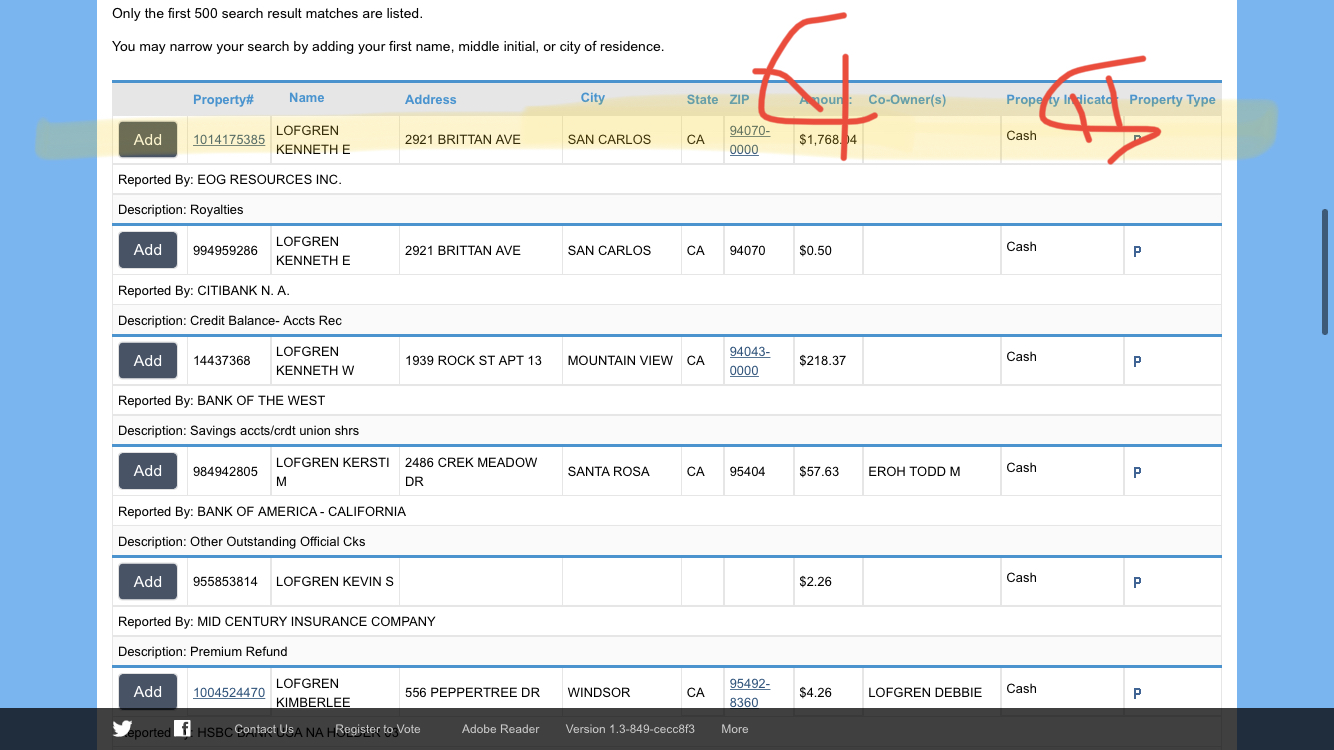
Task: Sort by ZIP column header
Action: 739,100
